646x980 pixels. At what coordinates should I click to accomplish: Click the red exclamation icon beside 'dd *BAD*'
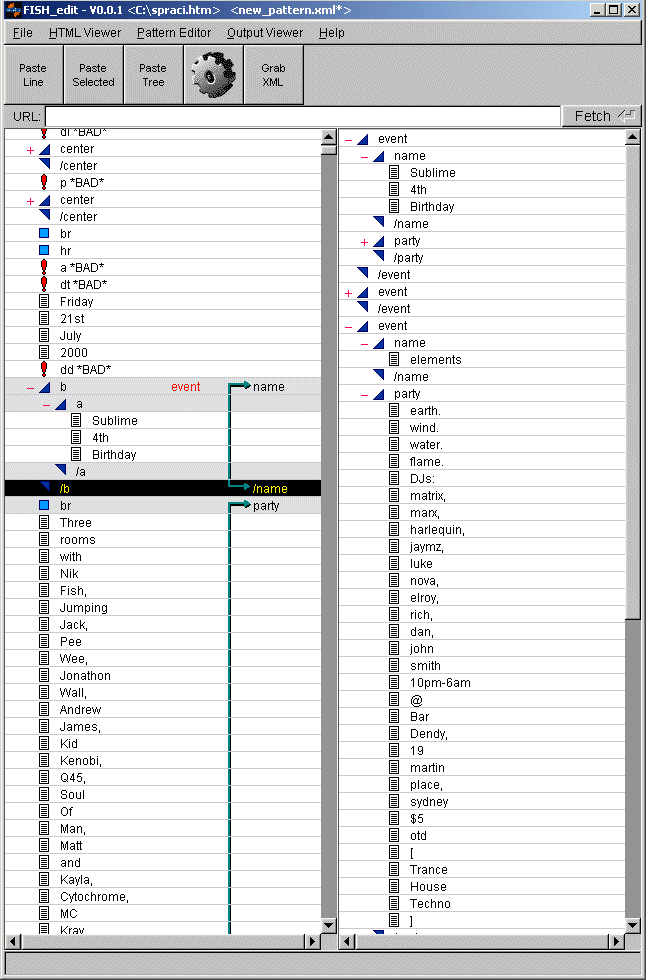(x=44, y=369)
